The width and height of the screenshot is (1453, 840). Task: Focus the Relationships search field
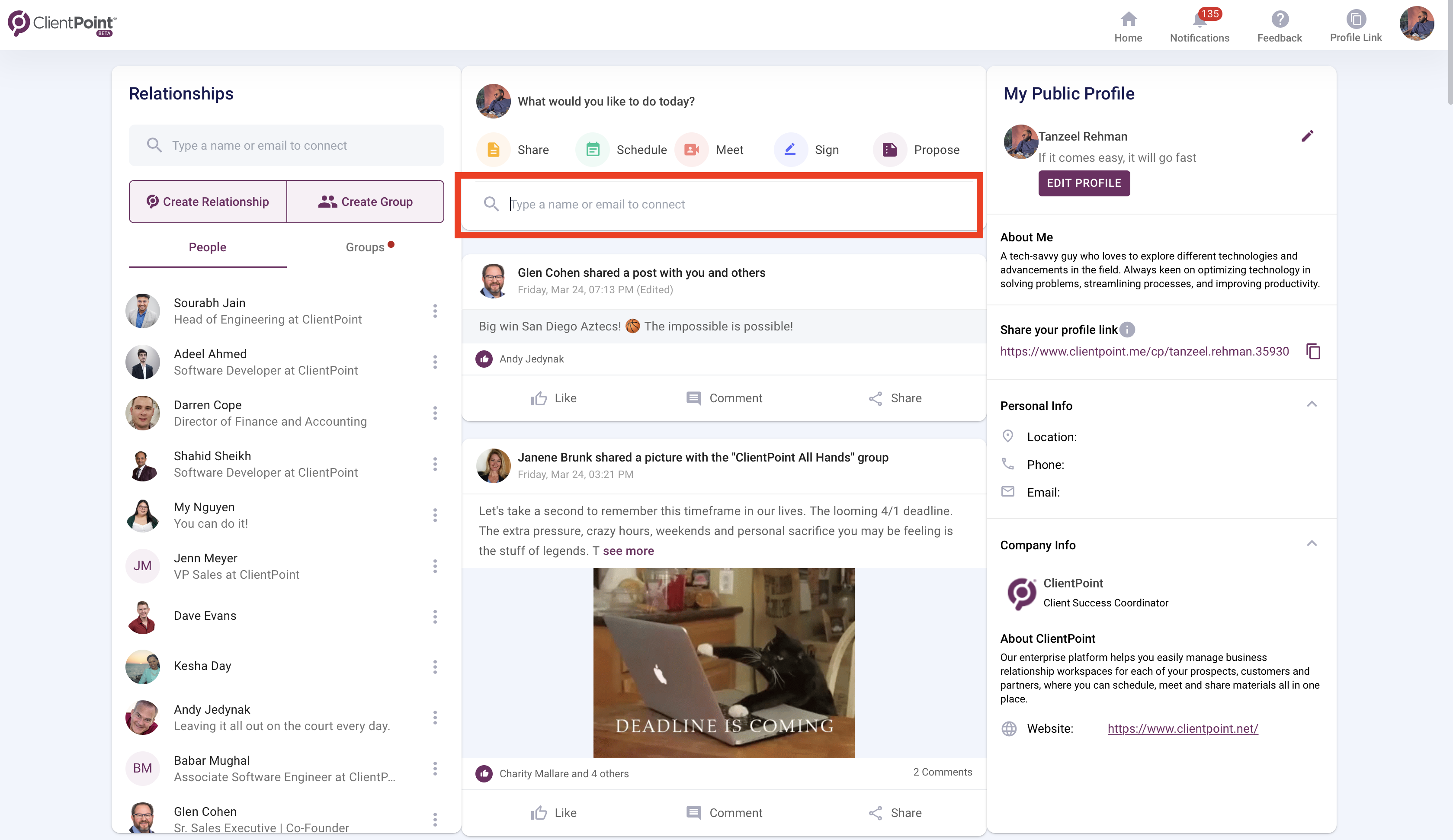(x=286, y=145)
